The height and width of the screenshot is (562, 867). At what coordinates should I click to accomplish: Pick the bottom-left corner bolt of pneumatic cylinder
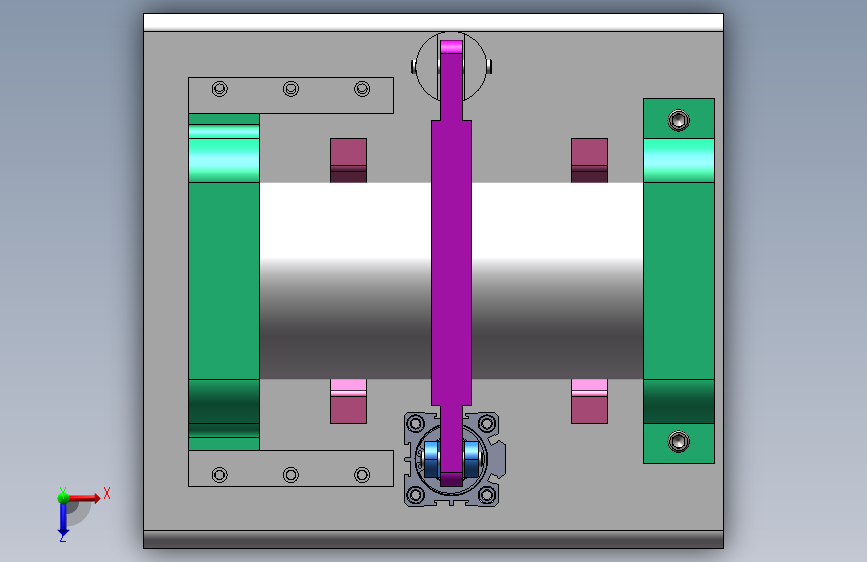click(415, 495)
